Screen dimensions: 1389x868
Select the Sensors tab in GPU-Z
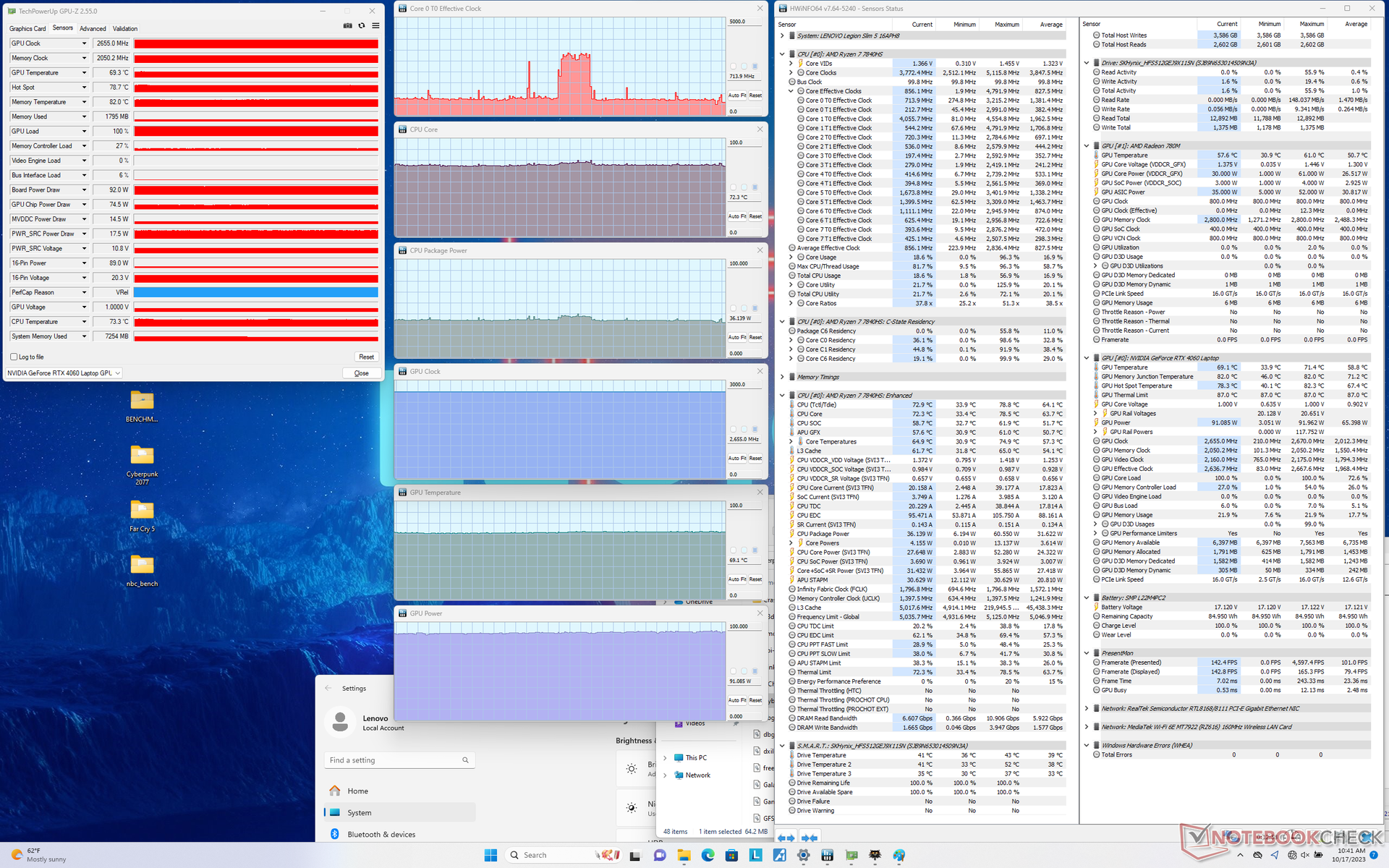pyautogui.click(x=63, y=28)
